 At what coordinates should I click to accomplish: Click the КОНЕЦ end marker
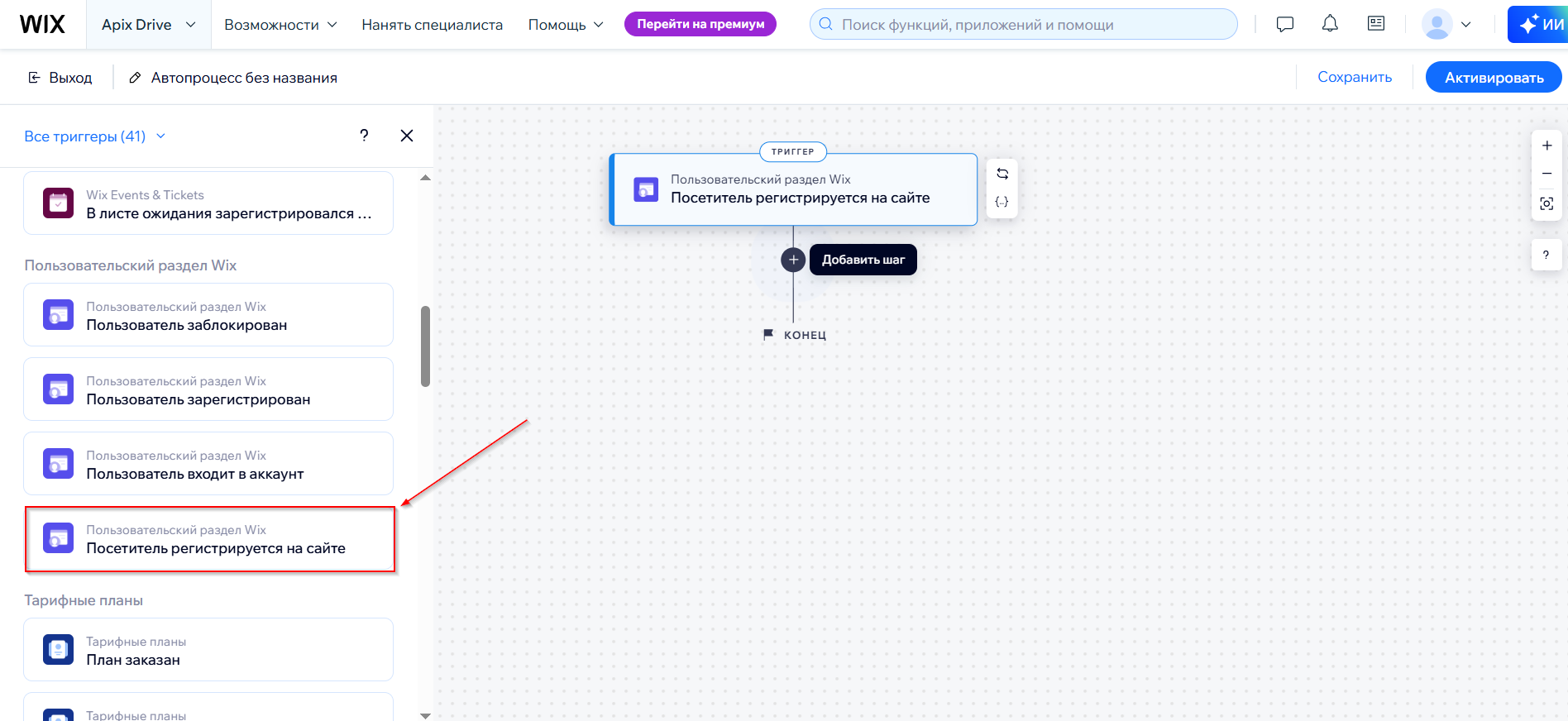[x=795, y=335]
